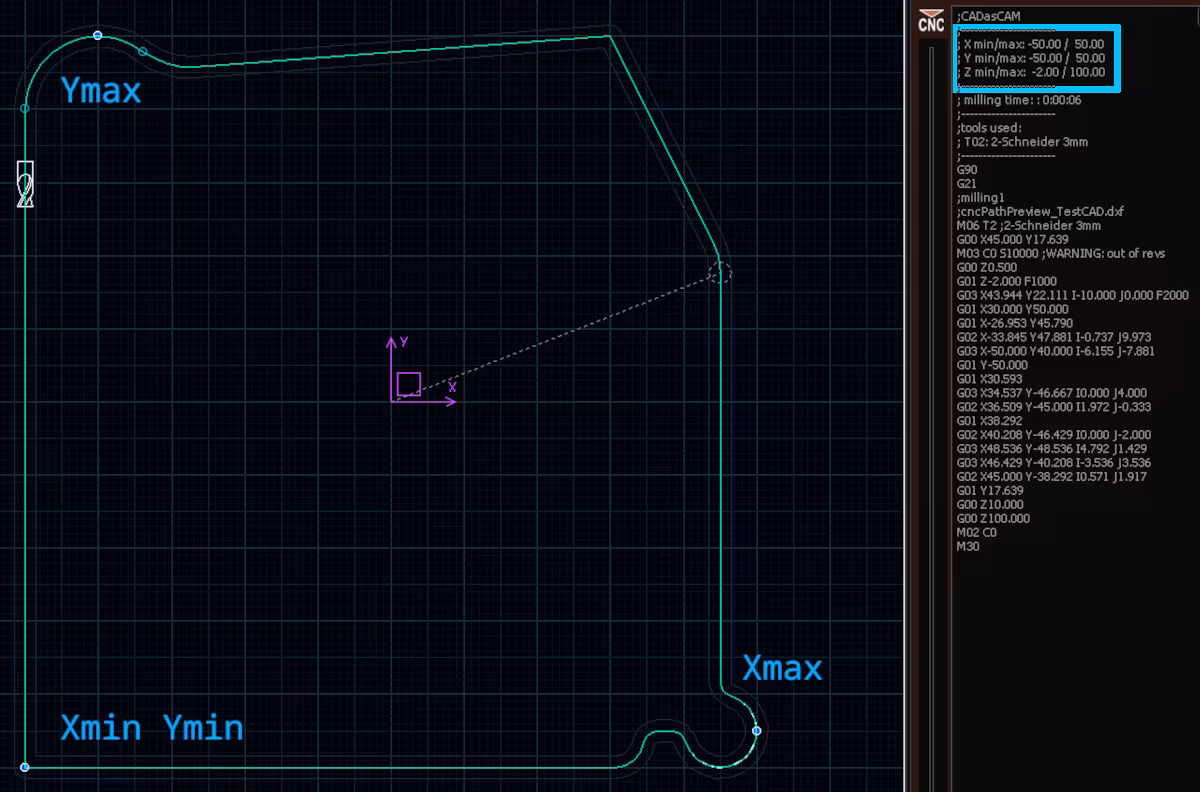The width and height of the screenshot is (1200, 792).
Task: Click the 'G90' code line
Action: click(x=967, y=170)
